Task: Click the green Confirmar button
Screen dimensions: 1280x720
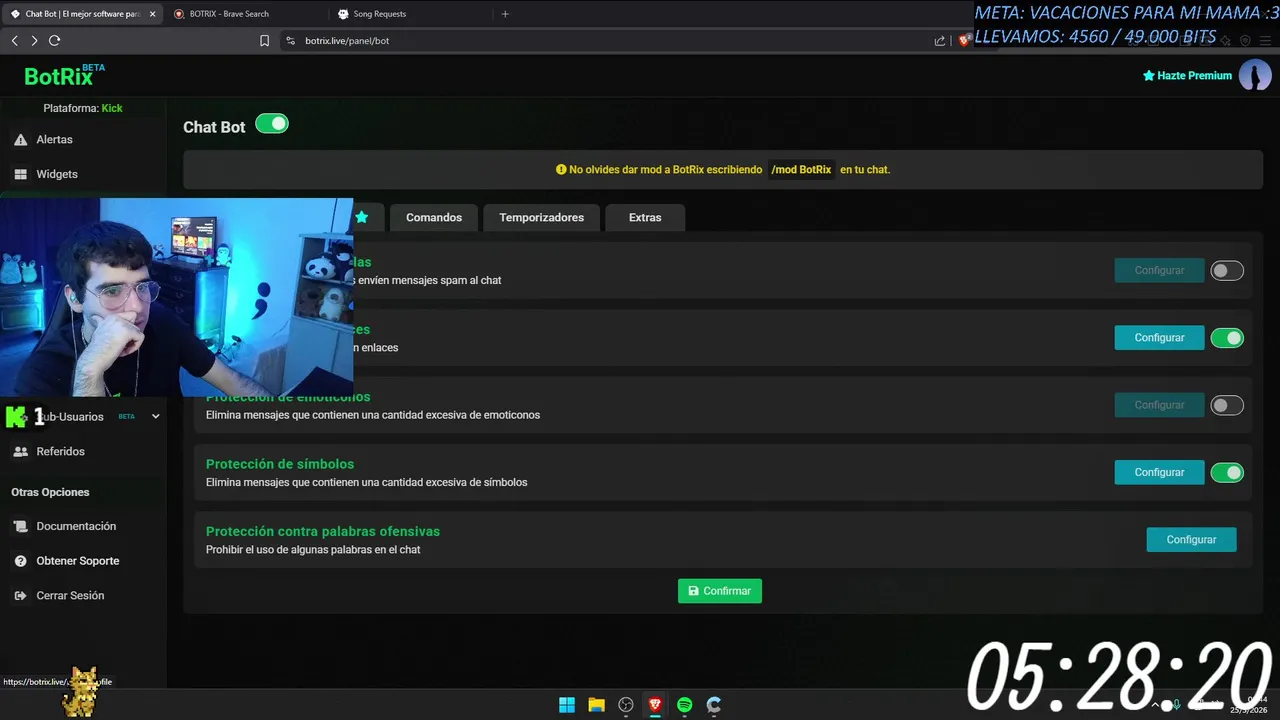Action: click(x=720, y=591)
